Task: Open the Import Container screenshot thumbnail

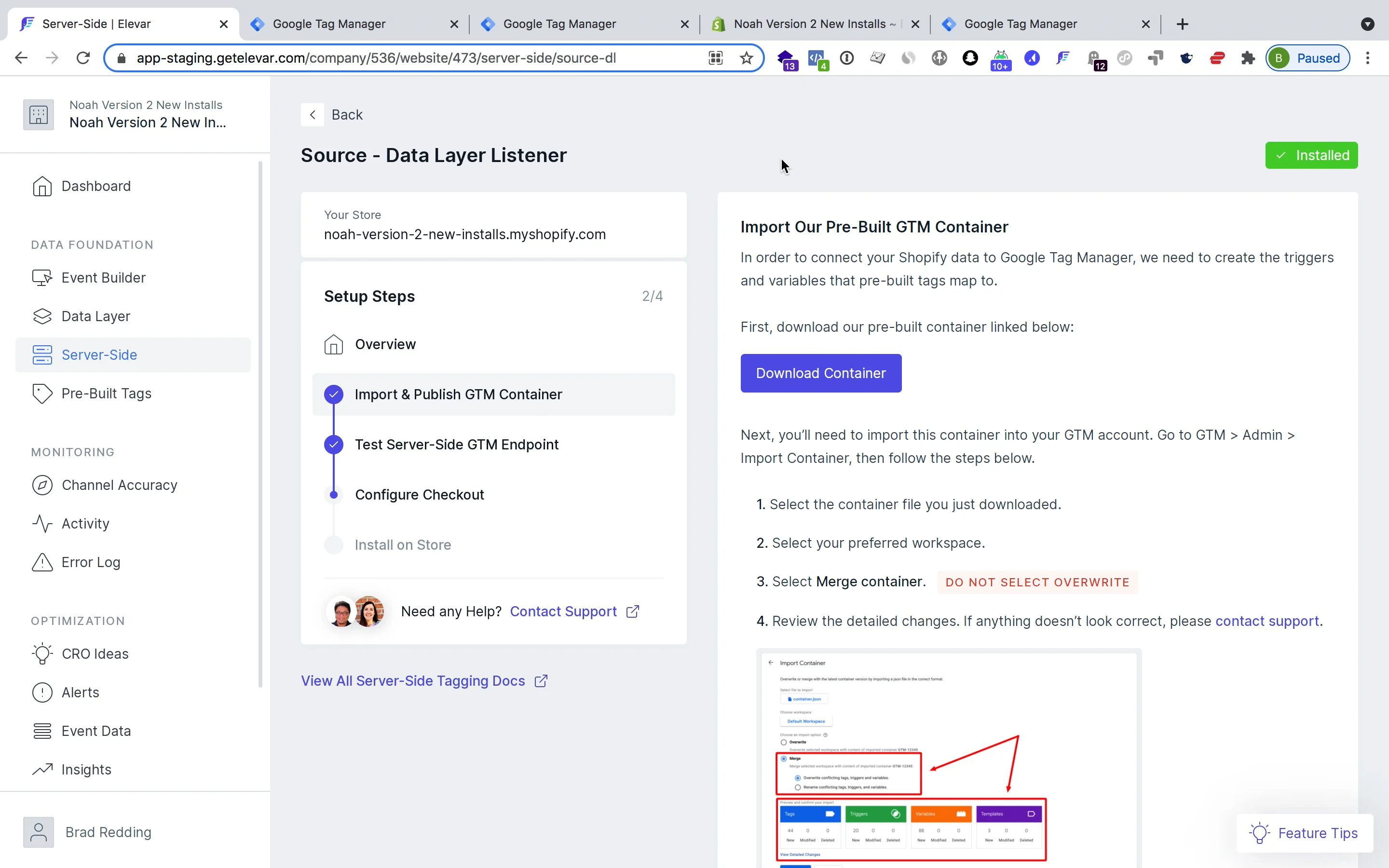Action: pos(949,758)
